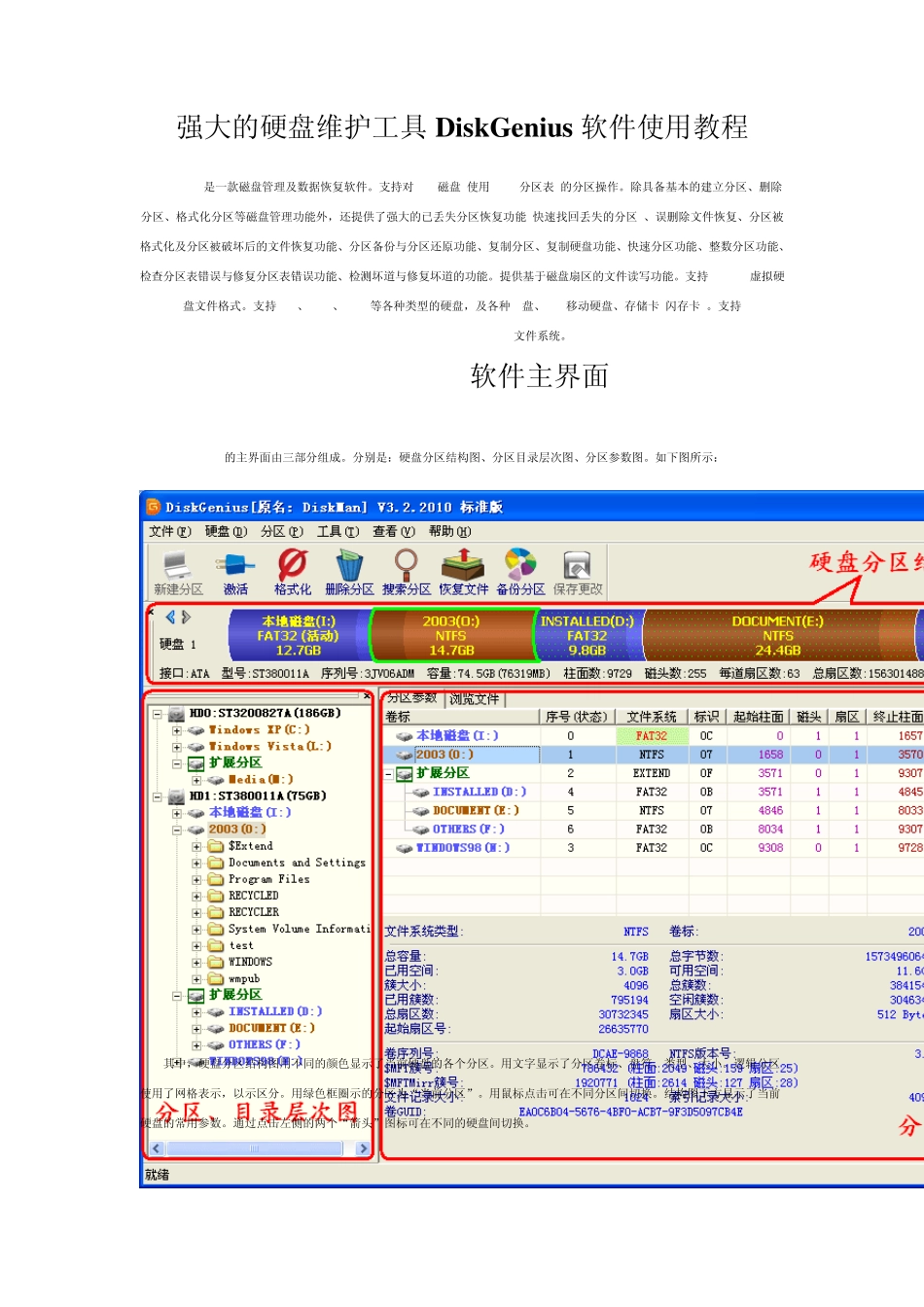Expand the Windows Vista (L:) tree node
Screen dimensions: 924x1307
177,747
